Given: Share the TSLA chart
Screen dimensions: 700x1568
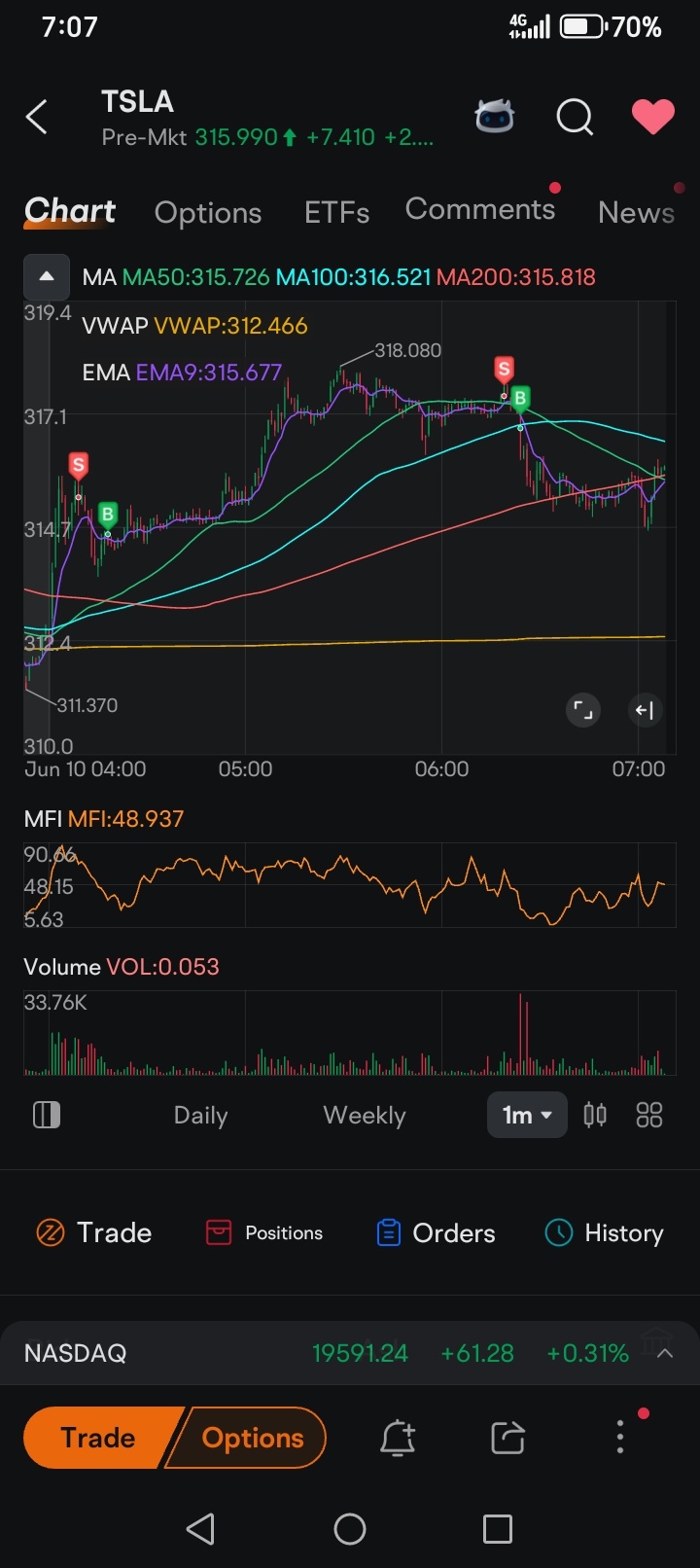Looking at the screenshot, I should coord(507,1438).
